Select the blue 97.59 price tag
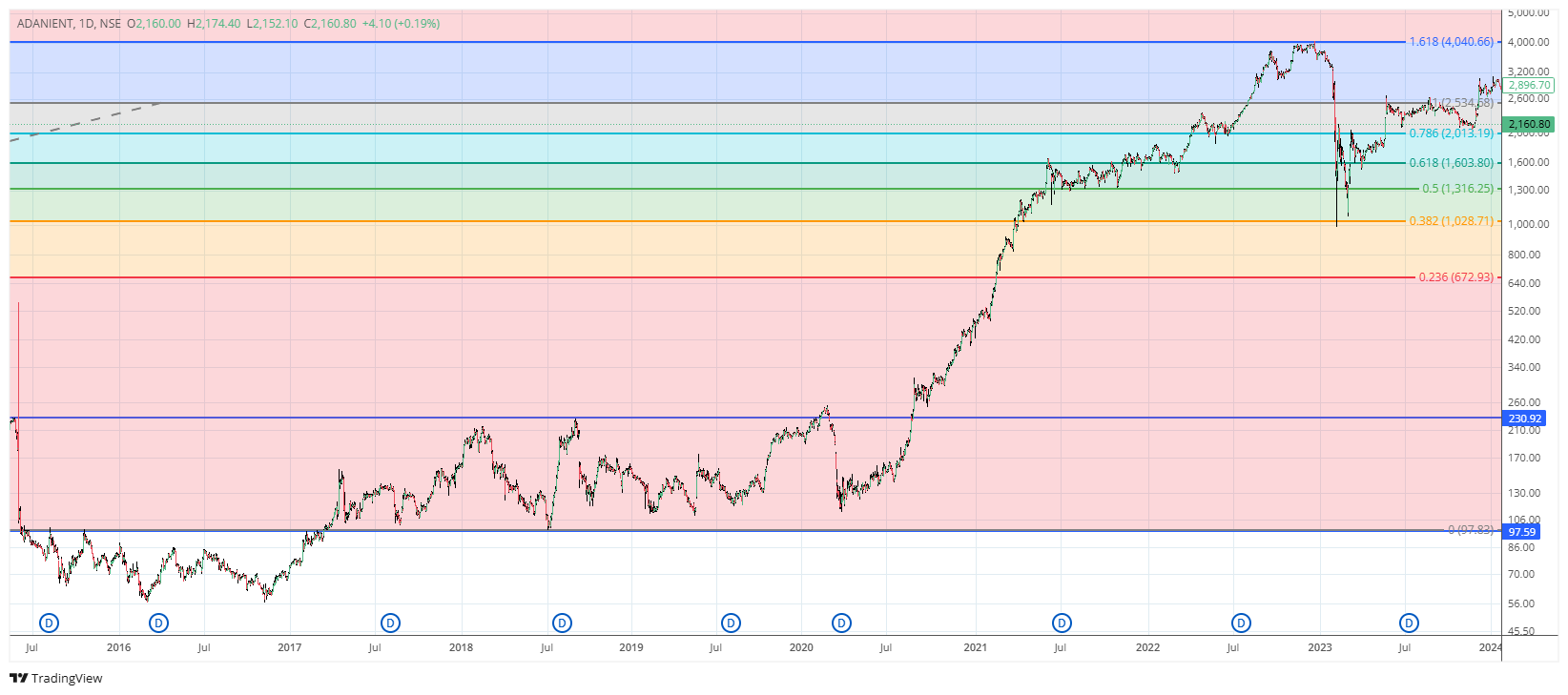This screenshot has height=695, width=1568. pos(1522,532)
